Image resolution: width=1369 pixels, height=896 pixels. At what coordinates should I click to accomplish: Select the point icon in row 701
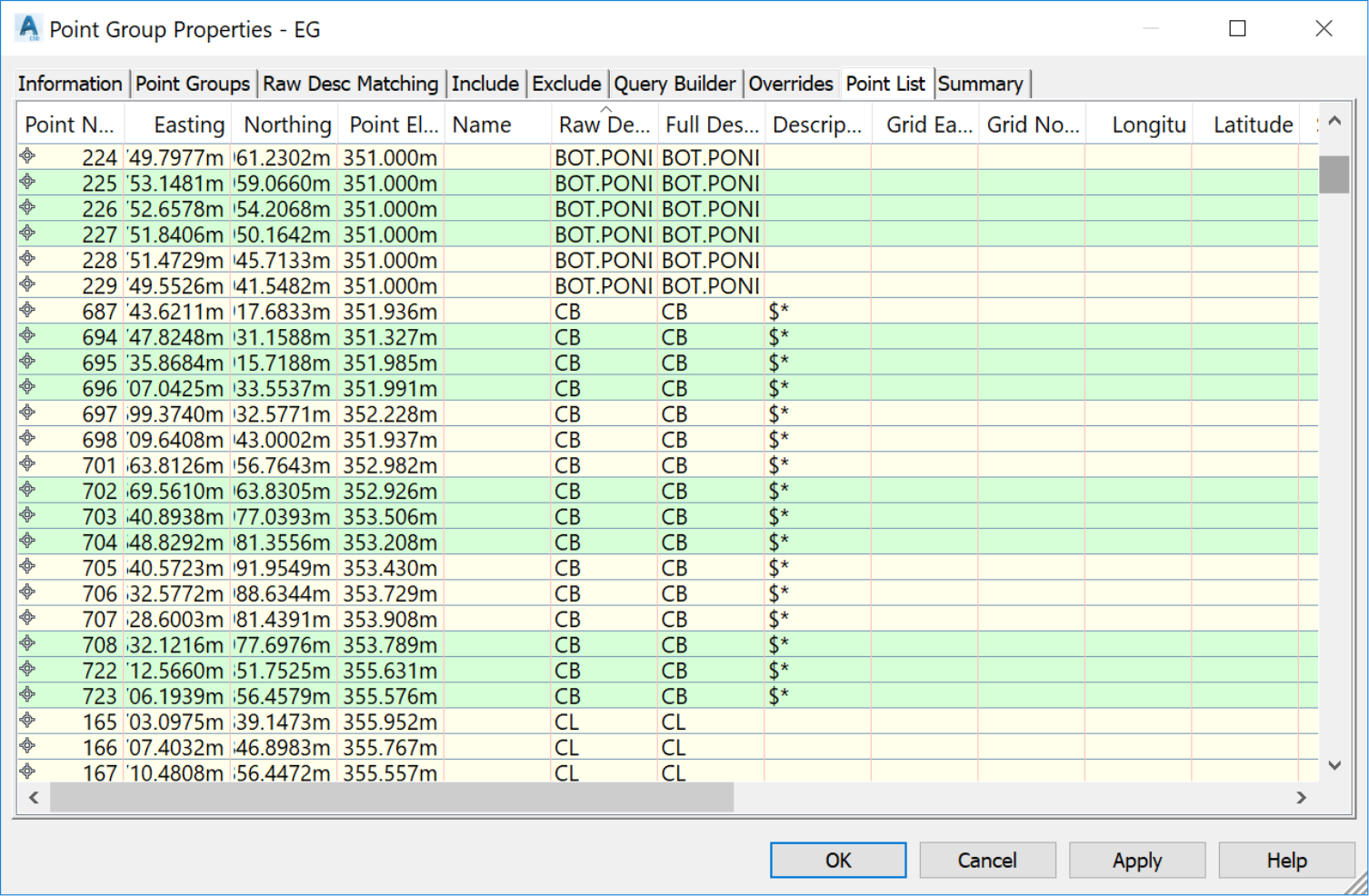pyautogui.click(x=28, y=464)
